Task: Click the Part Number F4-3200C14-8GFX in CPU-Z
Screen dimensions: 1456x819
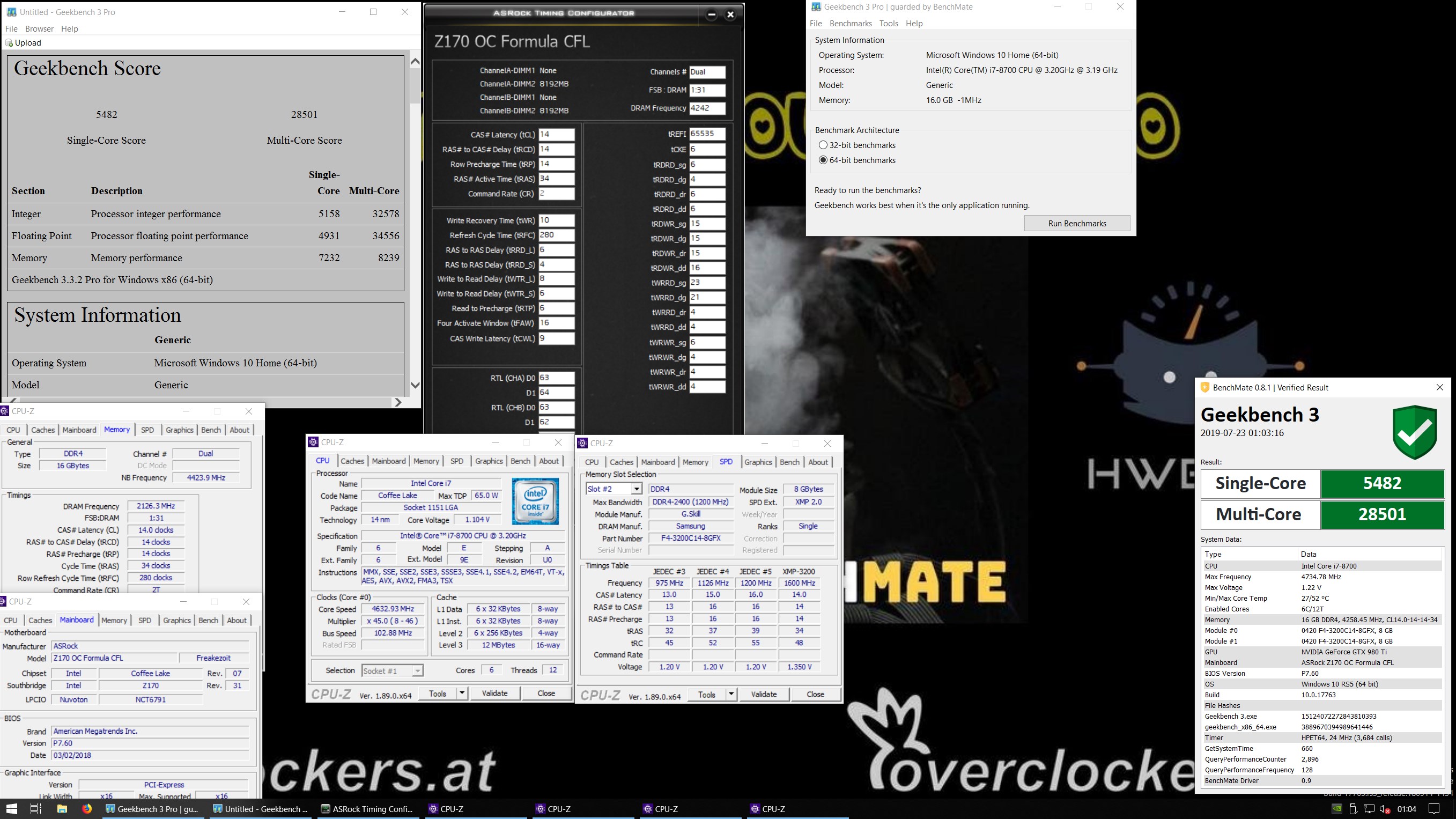Action: coord(691,538)
